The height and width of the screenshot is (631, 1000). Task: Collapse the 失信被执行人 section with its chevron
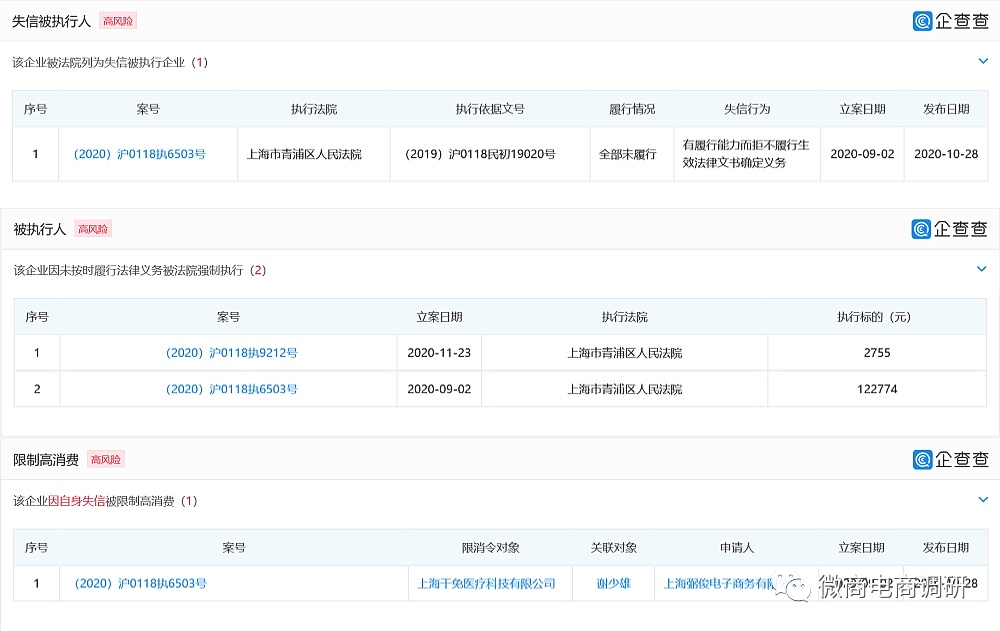point(983,62)
